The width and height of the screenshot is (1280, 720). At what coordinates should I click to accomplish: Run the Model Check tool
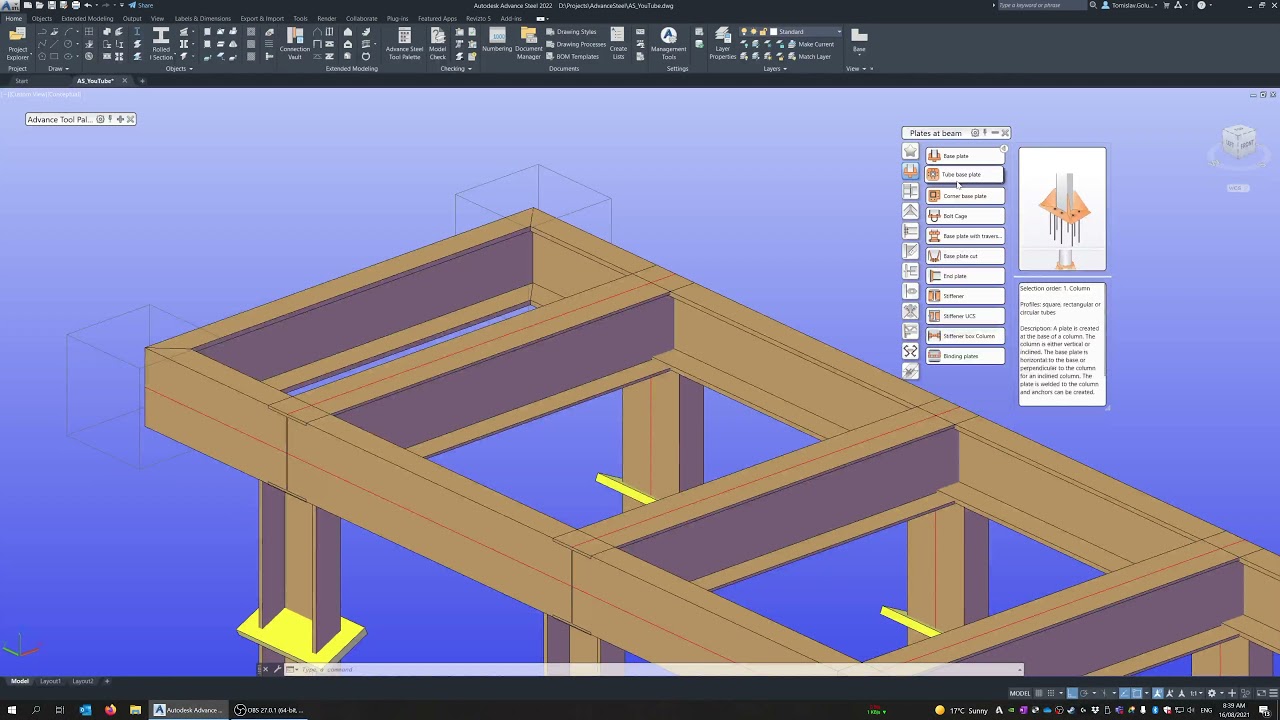pyautogui.click(x=438, y=45)
